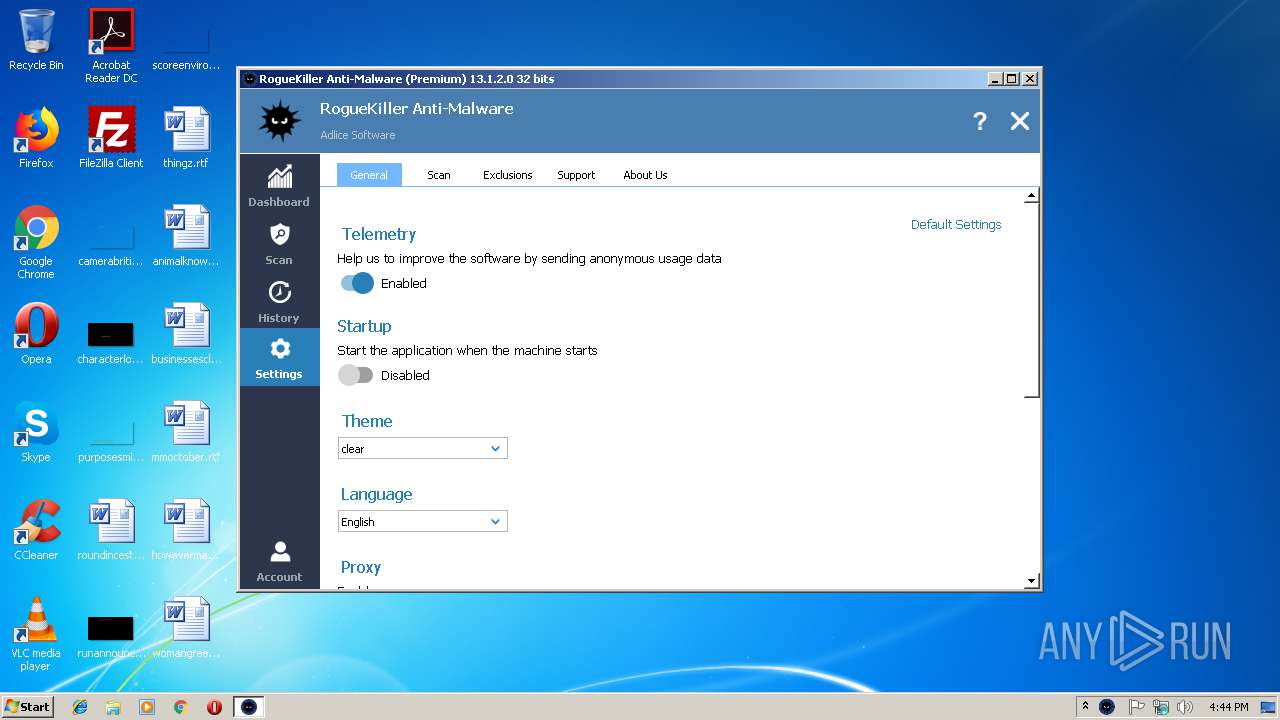Click the taskbar clock showing 4:44 PM
1280x720 pixels.
pyautogui.click(x=1228, y=707)
